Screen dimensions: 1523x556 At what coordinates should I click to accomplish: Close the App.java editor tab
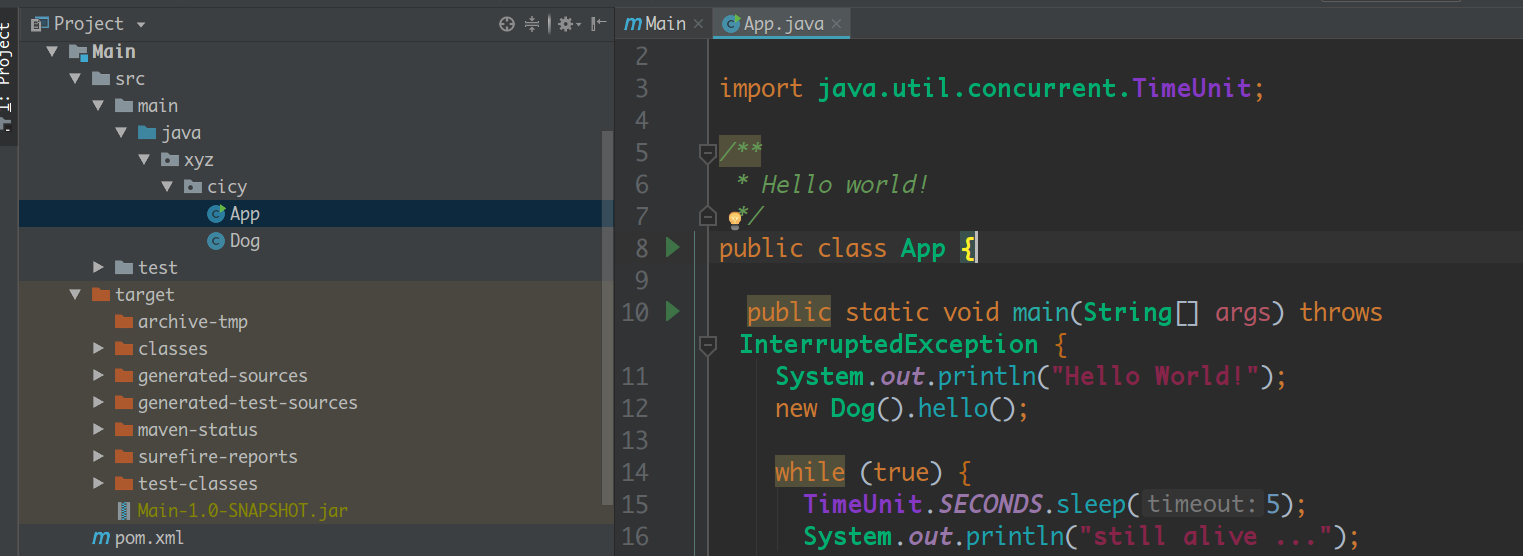pyautogui.click(x=836, y=24)
